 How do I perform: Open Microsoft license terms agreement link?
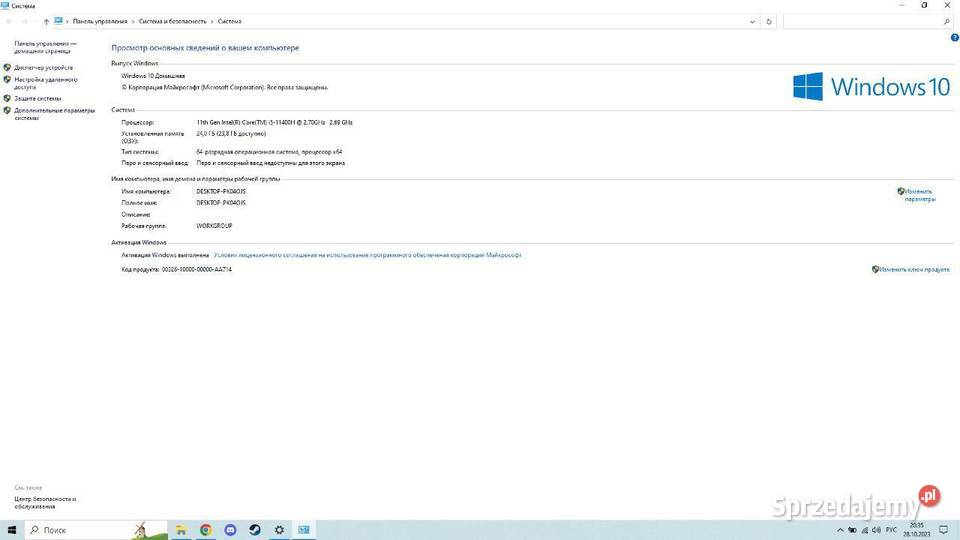367,255
